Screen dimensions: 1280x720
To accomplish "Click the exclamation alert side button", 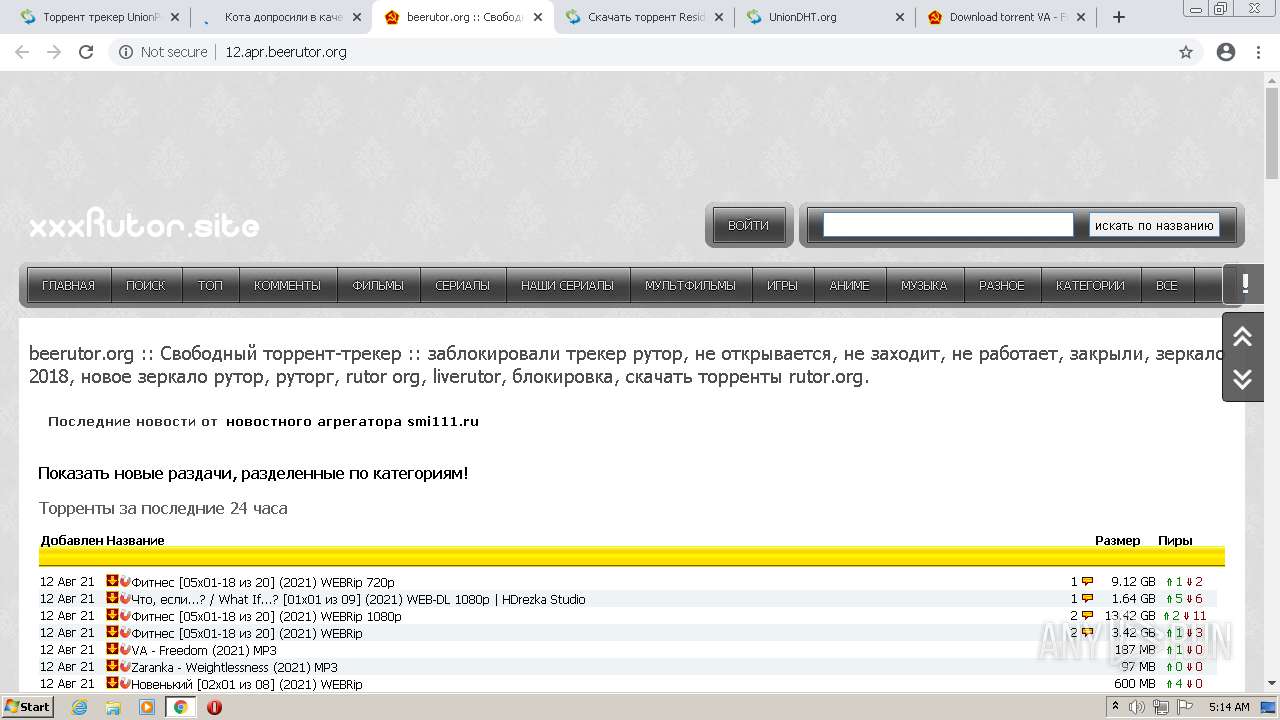I will (x=1244, y=284).
